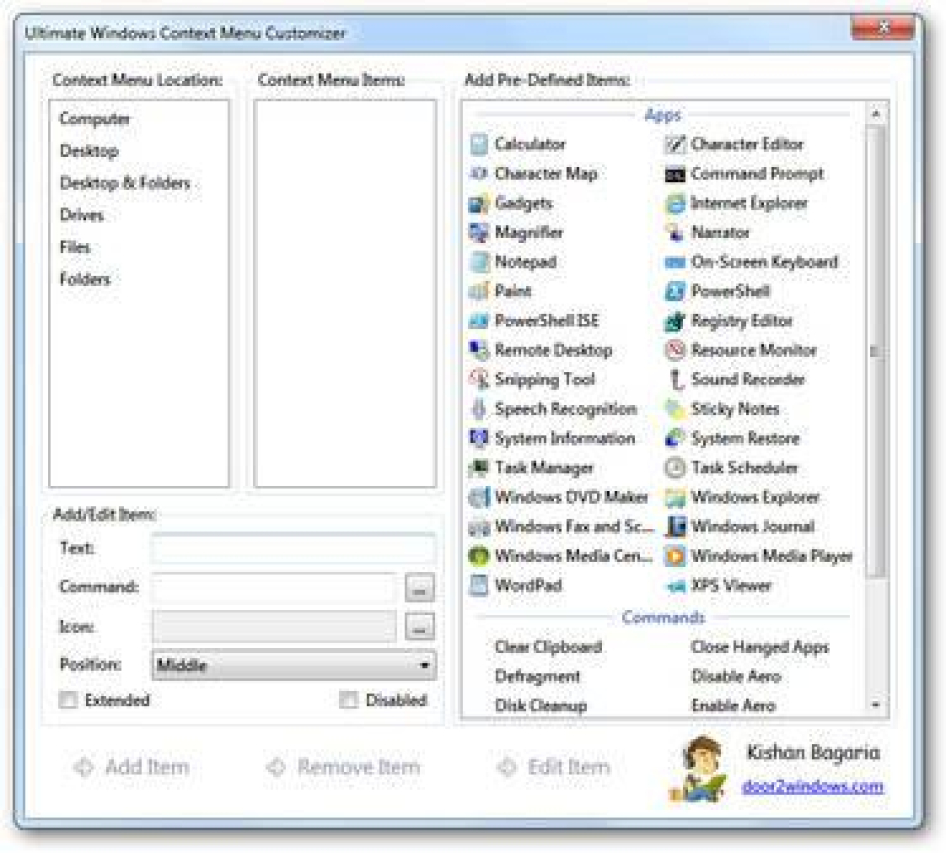Choose the Remote Desktop icon
This screenshot has height=853, width=946.
tap(478, 350)
